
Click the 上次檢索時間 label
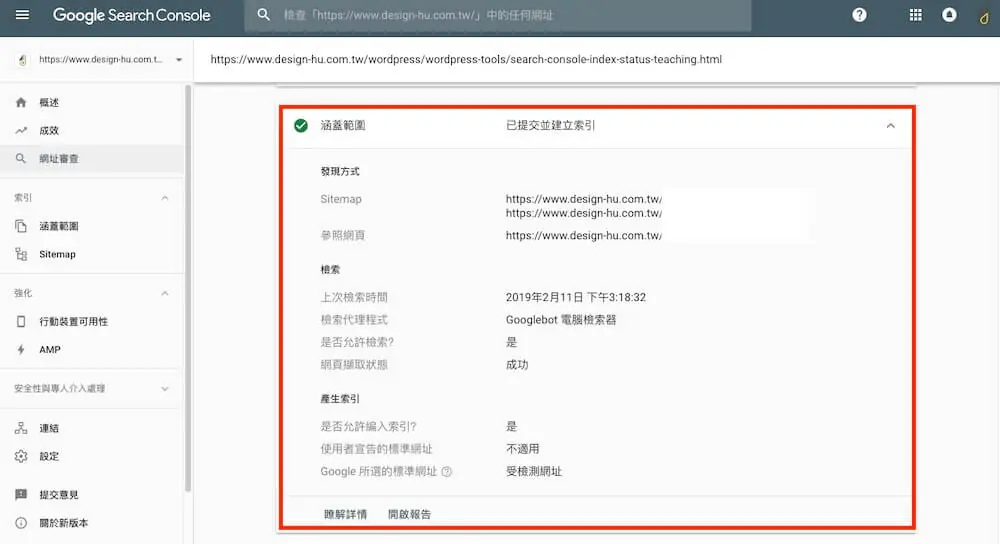coord(354,297)
